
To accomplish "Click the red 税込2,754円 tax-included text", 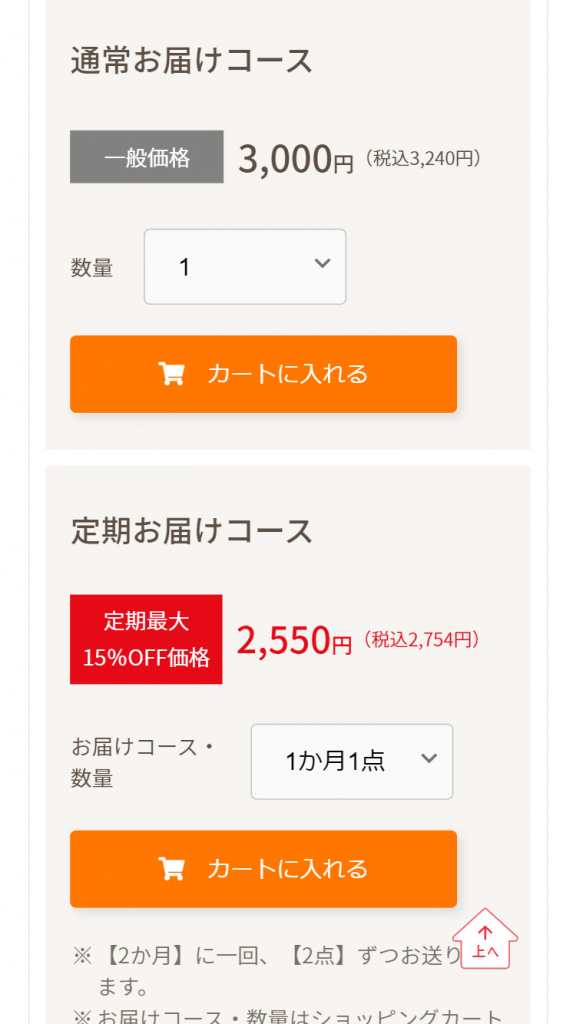I will [422, 640].
